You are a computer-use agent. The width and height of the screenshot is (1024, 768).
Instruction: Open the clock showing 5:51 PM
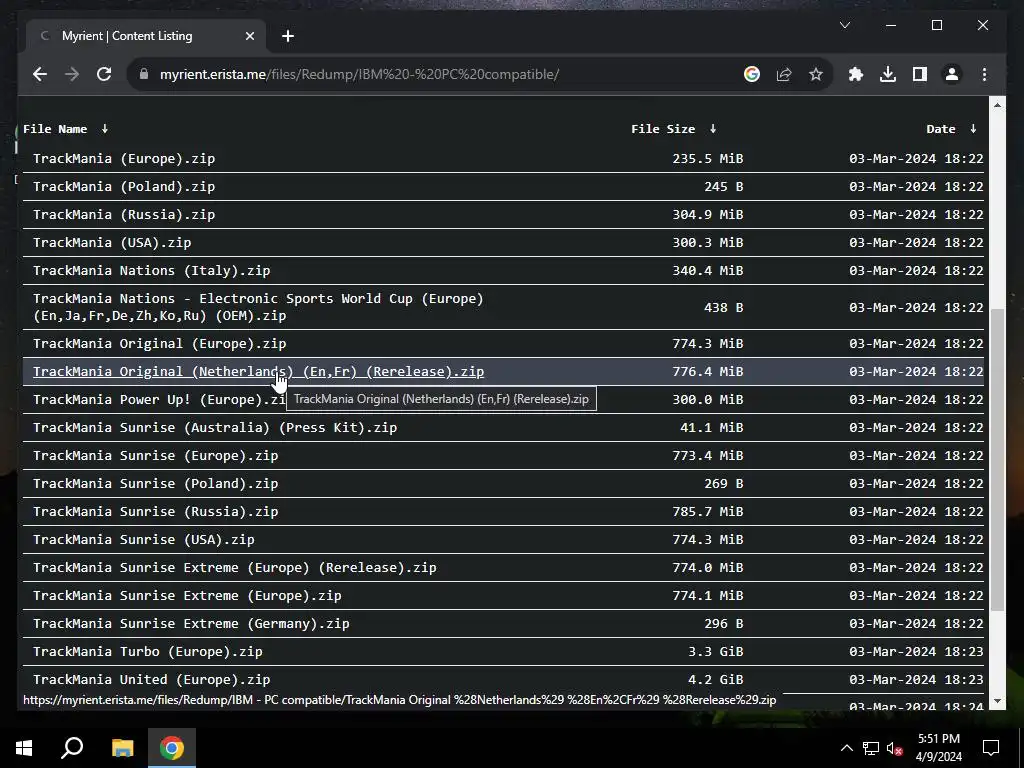[x=938, y=748]
